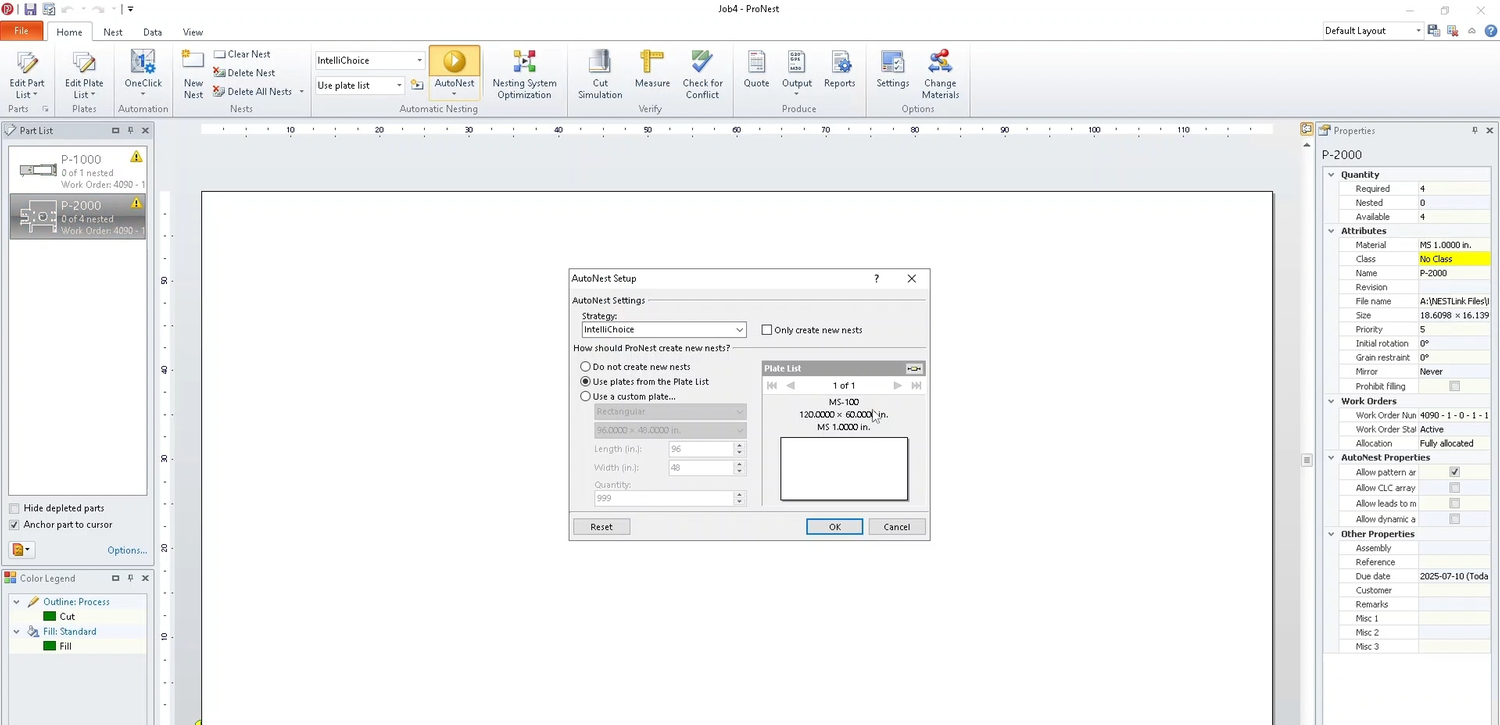This screenshot has height=725, width=1500.
Task: Click Clear Nest in ribbon
Action: (242, 54)
